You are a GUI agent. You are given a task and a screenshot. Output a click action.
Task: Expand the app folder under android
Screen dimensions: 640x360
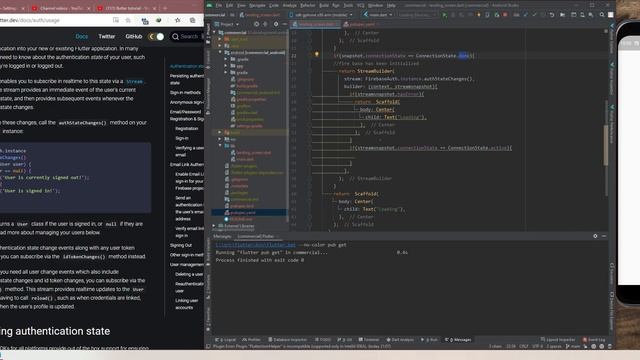click(226, 66)
